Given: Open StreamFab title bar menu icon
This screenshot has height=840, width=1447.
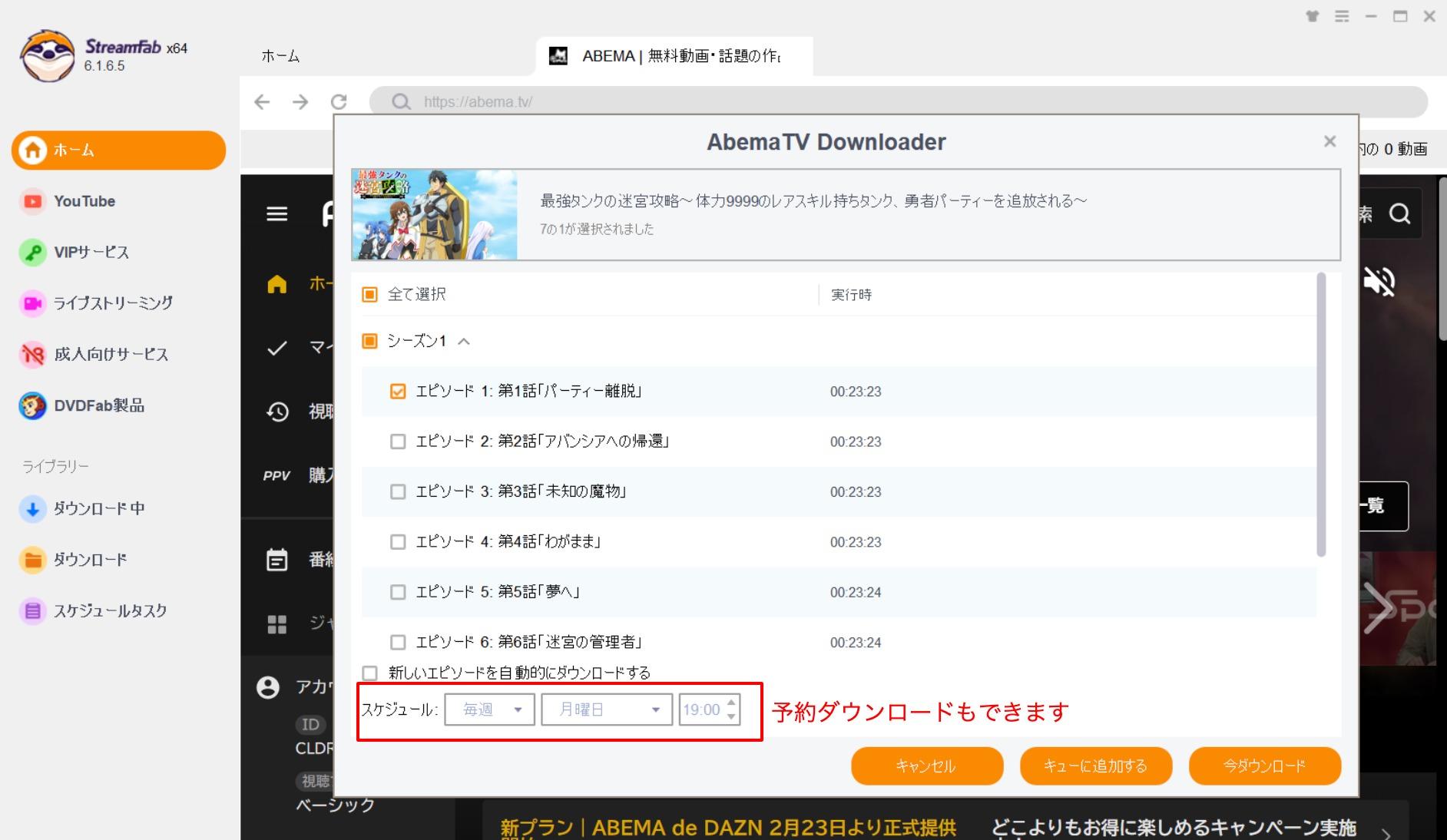Looking at the screenshot, I should [1342, 16].
